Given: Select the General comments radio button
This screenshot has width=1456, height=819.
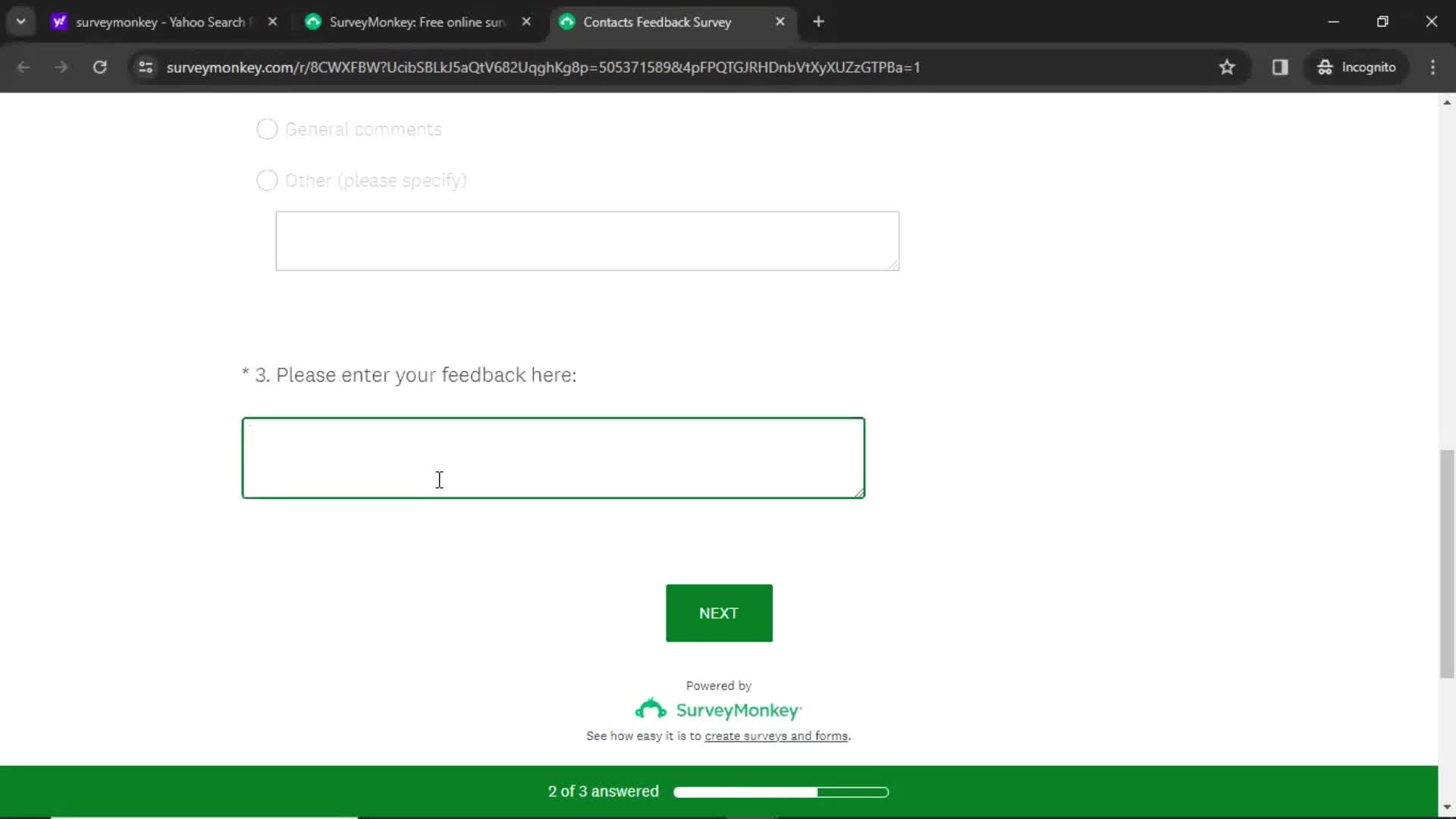Looking at the screenshot, I should 266,129.
